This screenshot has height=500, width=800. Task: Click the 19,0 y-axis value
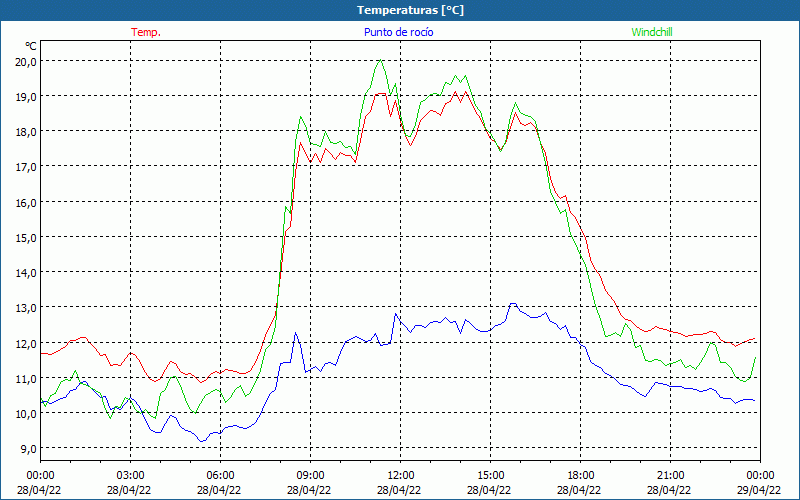pos(26,96)
